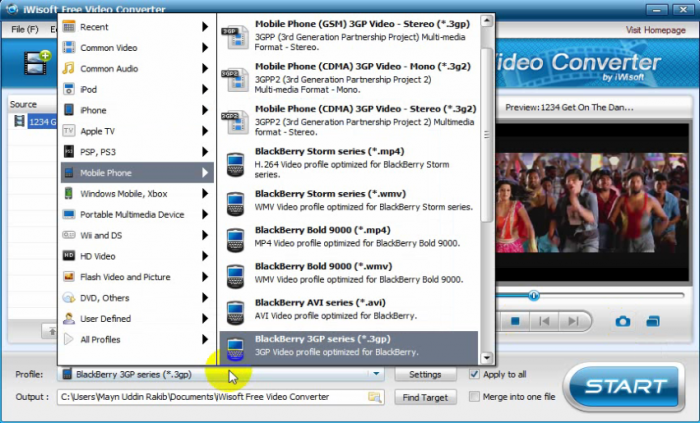Image resolution: width=700 pixels, height=423 pixels.
Task: Choose BlackBerry AVI series (*.avi) profile
Action: (349, 310)
